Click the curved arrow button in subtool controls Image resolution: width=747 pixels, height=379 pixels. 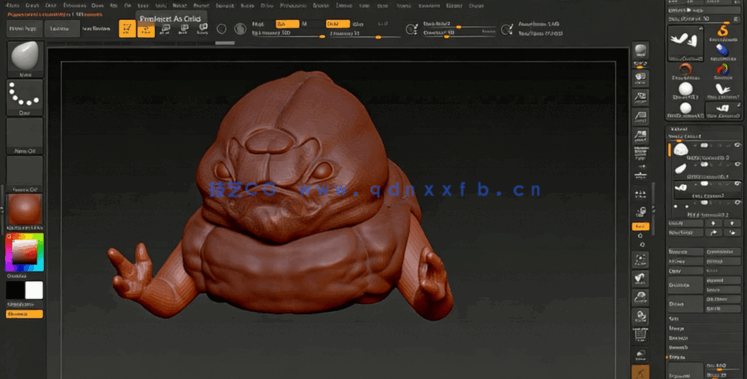(713, 232)
